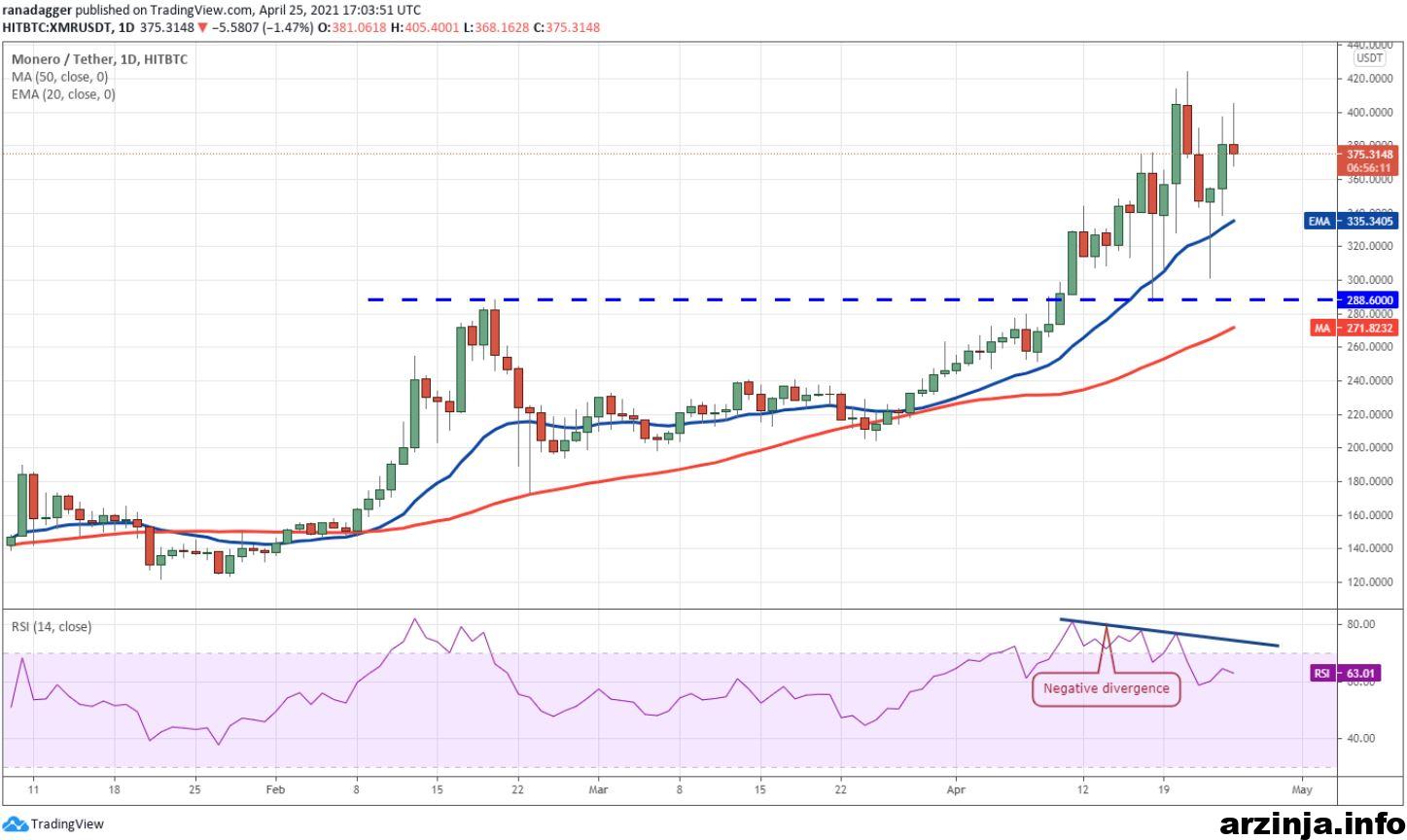Open the TradingView.com publisher header line
Viewport: 1407px width, 840px height.
tap(213, 10)
